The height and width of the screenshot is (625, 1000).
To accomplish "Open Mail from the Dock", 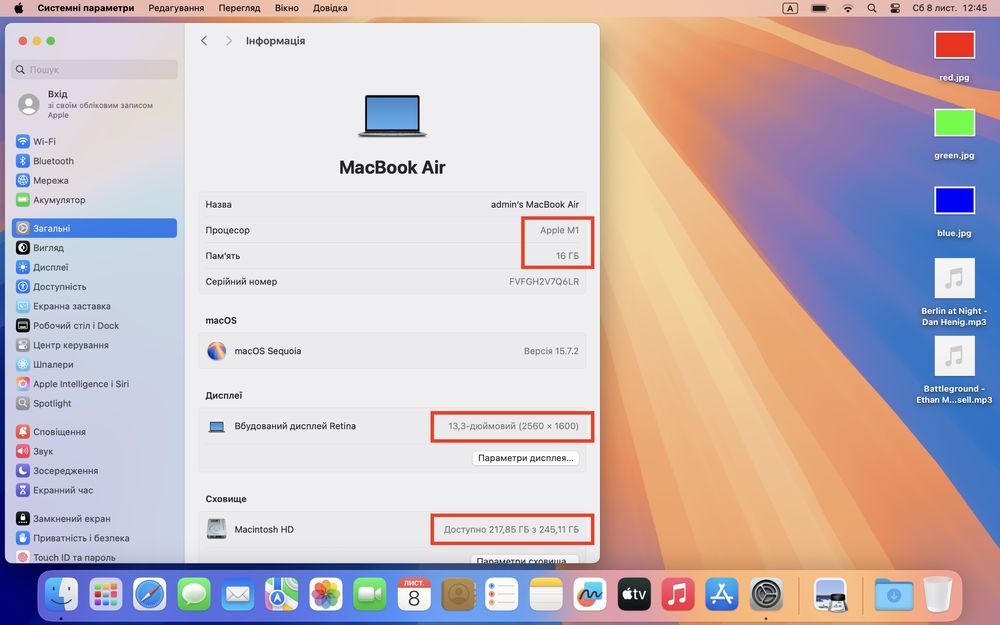I will point(238,594).
